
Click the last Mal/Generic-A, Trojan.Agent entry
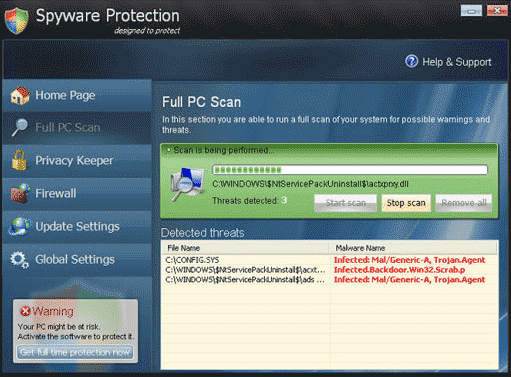click(x=409, y=280)
